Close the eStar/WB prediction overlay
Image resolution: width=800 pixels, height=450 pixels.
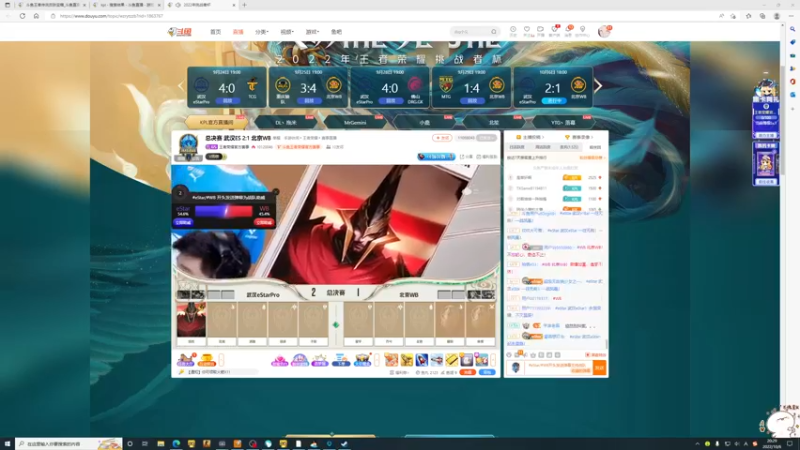276,192
